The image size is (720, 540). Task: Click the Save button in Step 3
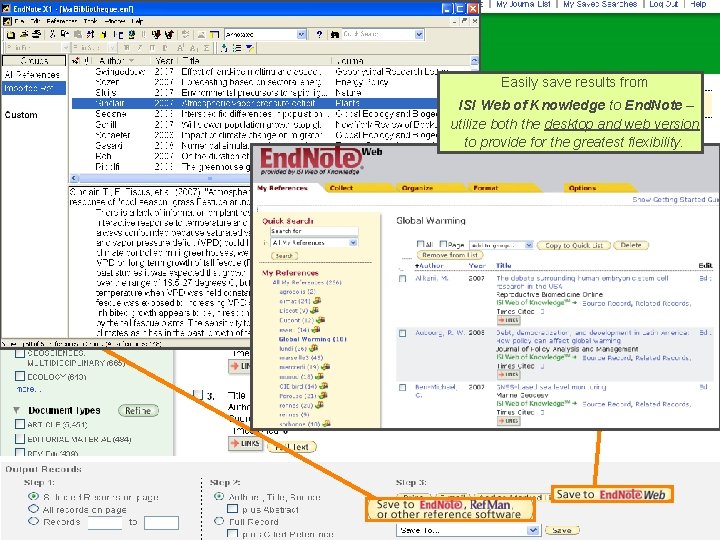tap(562, 530)
